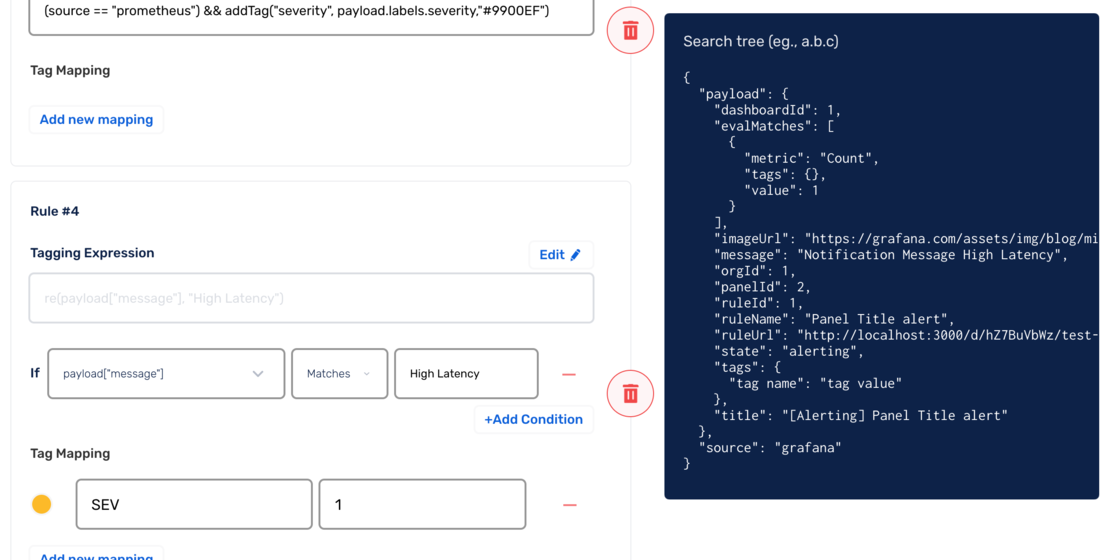Click the SEV tag name field
The image size is (1120, 560).
(194, 504)
